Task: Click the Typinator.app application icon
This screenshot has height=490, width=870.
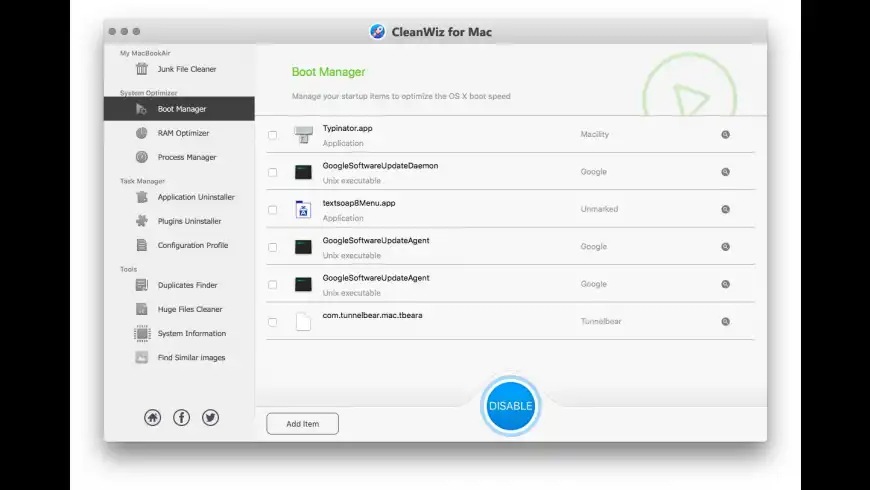Action: click(x=303, y=135)
